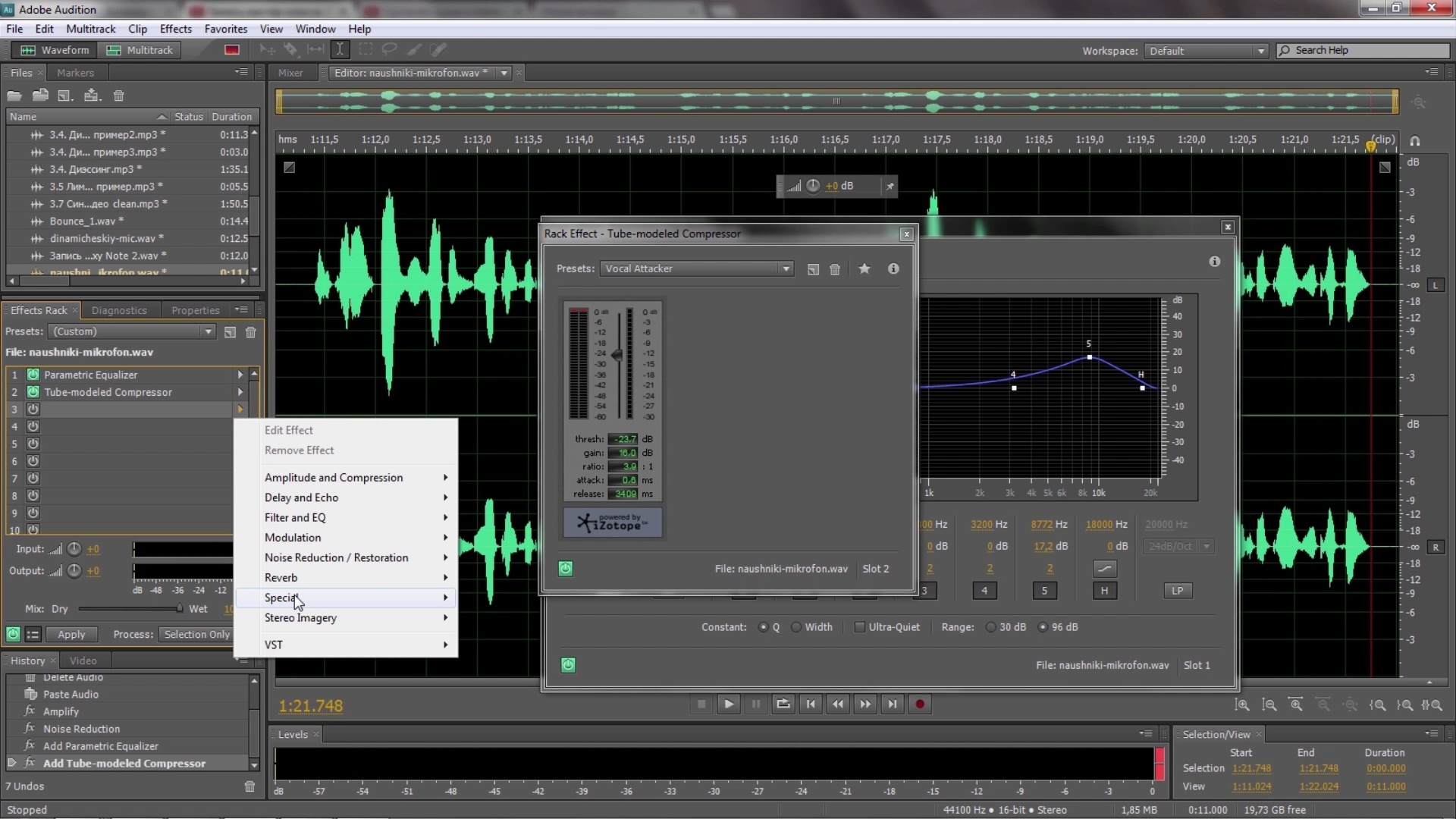Click the Apply button in Effects Rack
1456x819 pixels.
pos(71,635)
